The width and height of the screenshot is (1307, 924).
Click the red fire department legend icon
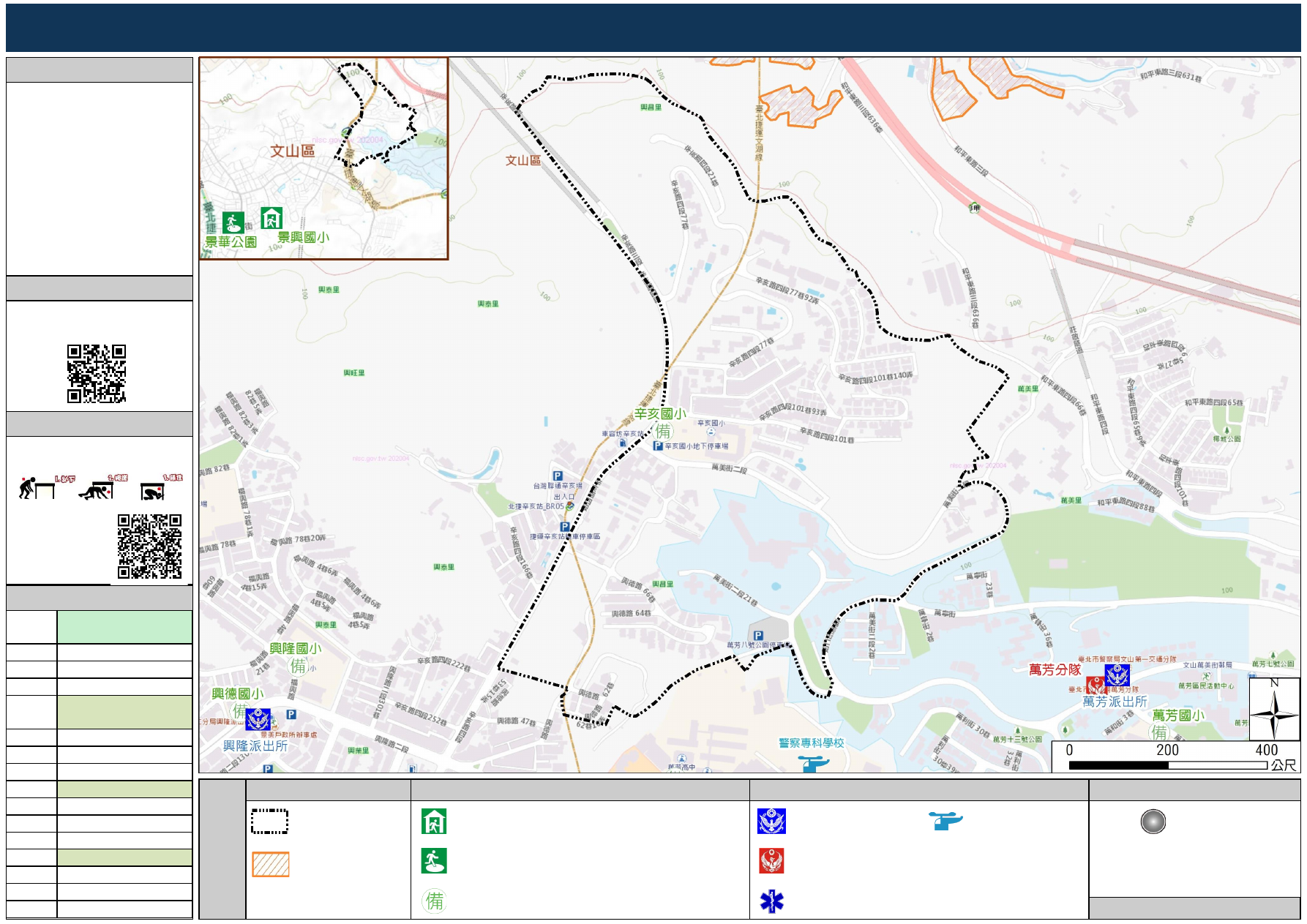point(771,861)
